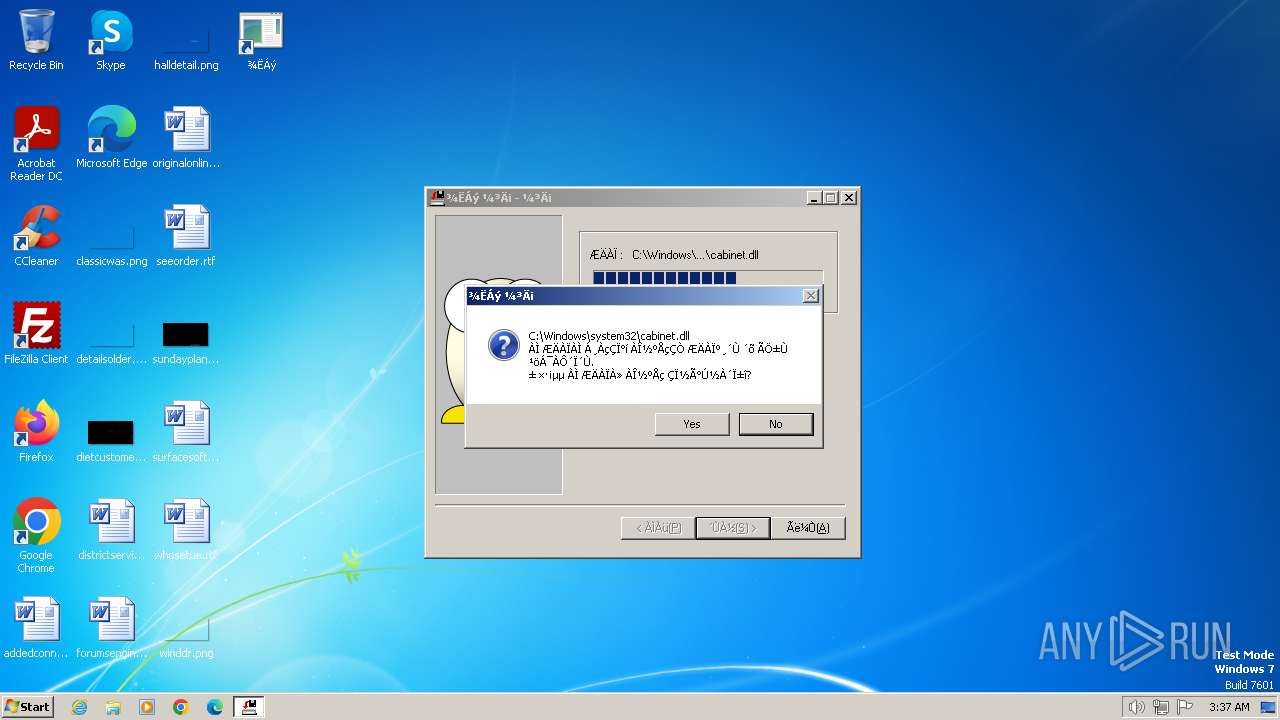Select surfacesoft Word document

click(186, 432)
